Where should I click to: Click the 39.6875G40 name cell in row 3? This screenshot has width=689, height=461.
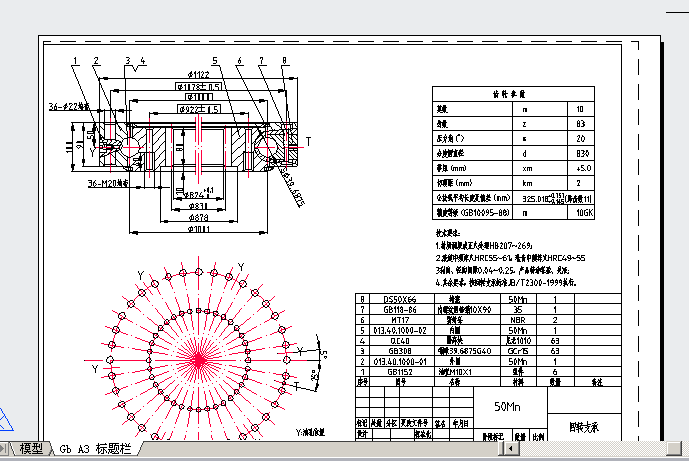tap(464, 351)
